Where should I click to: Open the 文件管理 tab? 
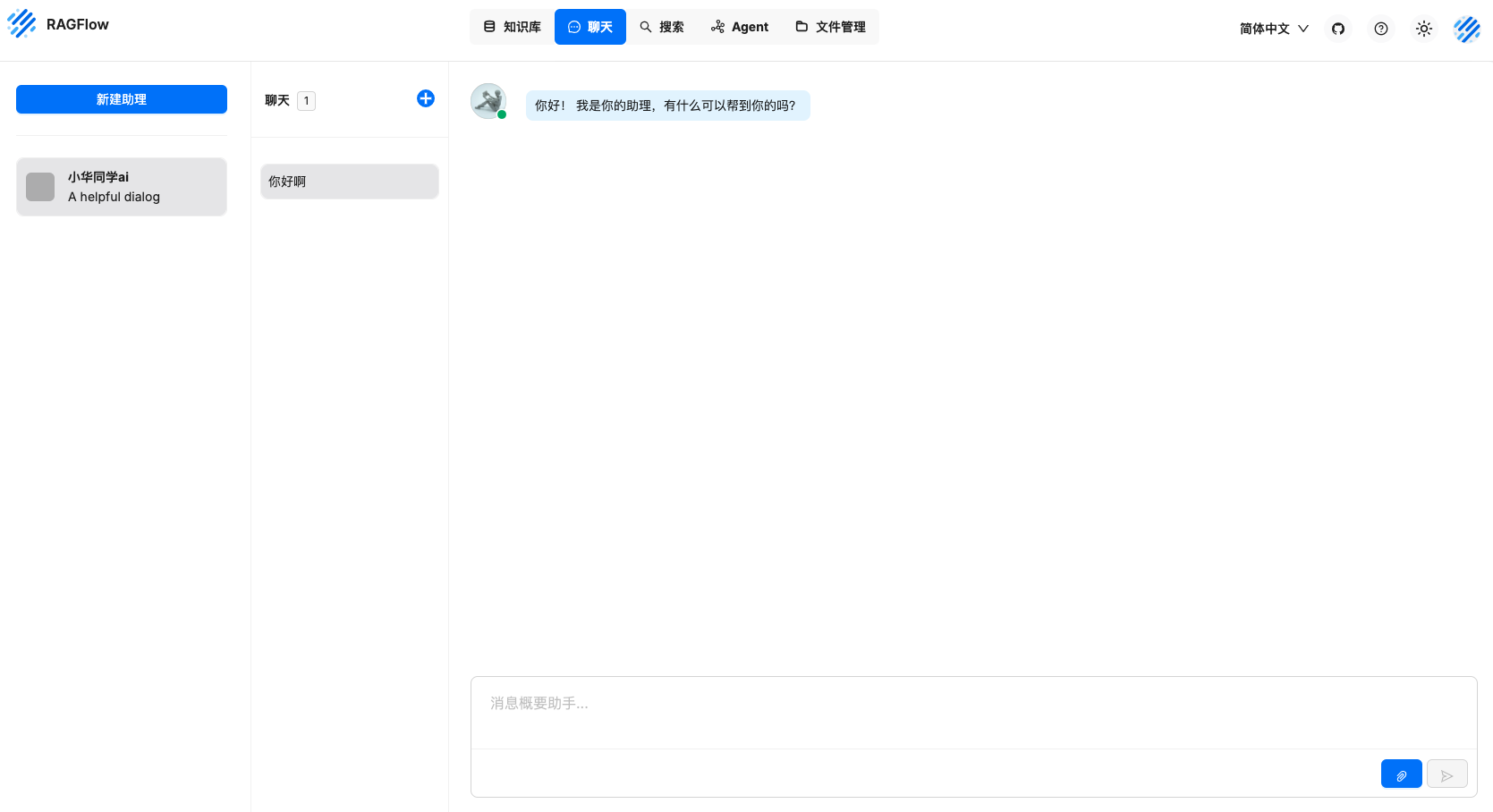[x=831, y=27]
